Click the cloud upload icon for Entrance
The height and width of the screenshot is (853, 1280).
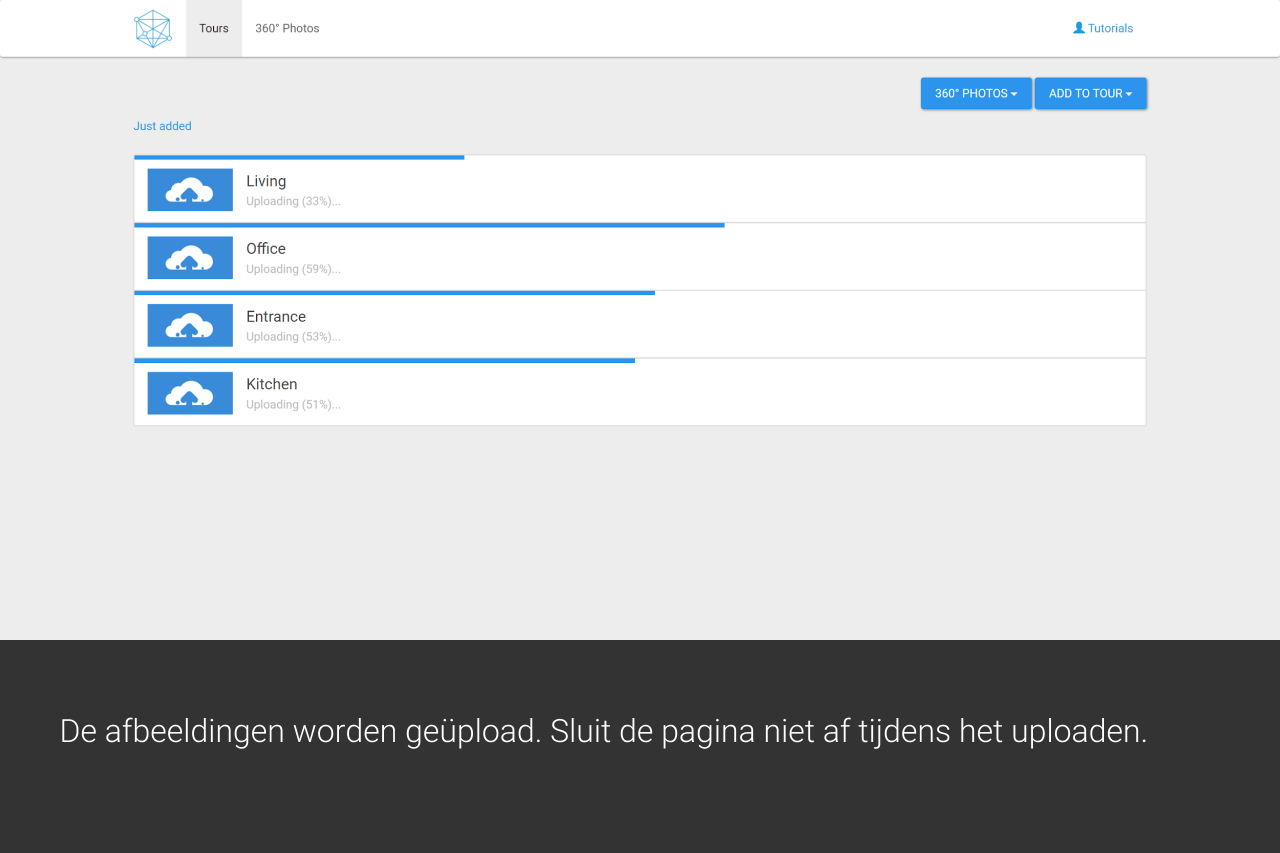(190, 325)
